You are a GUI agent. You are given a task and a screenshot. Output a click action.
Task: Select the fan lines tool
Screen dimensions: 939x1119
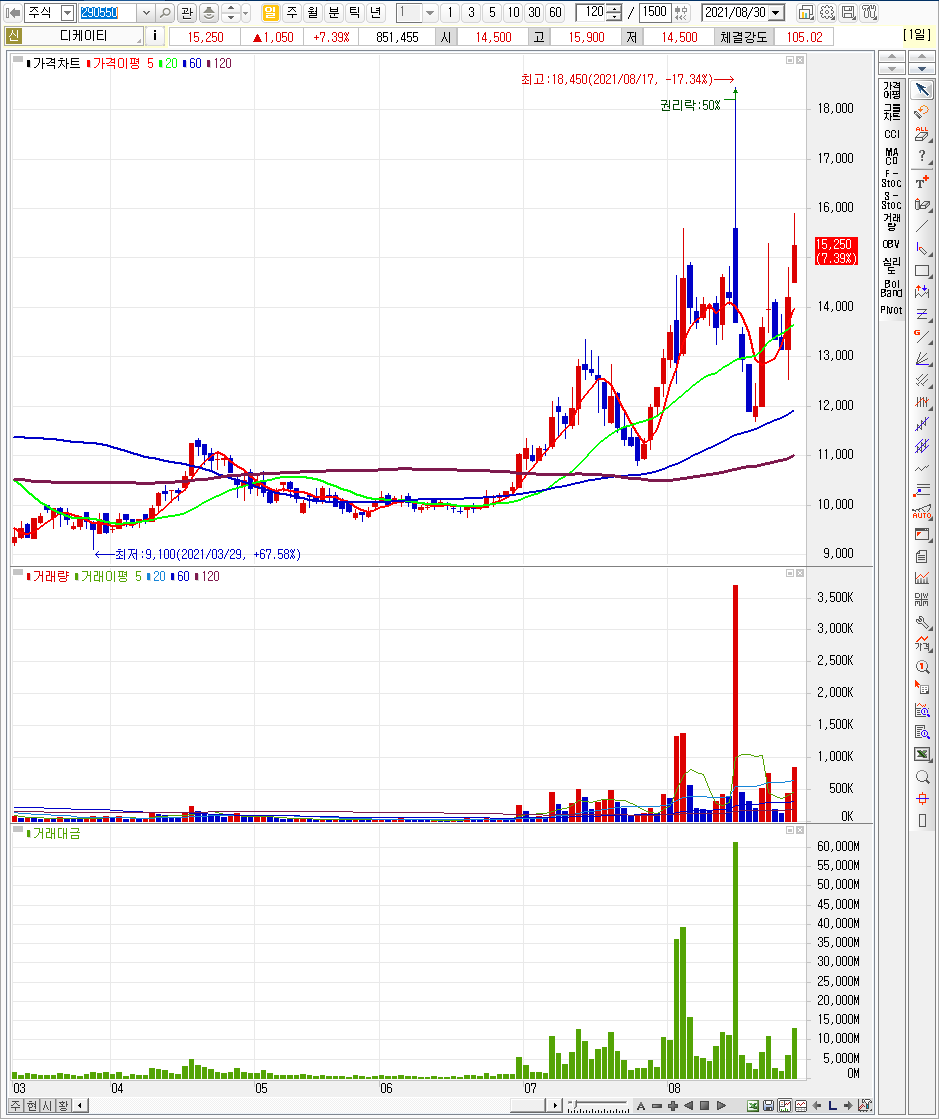click(x=923, y=358)
